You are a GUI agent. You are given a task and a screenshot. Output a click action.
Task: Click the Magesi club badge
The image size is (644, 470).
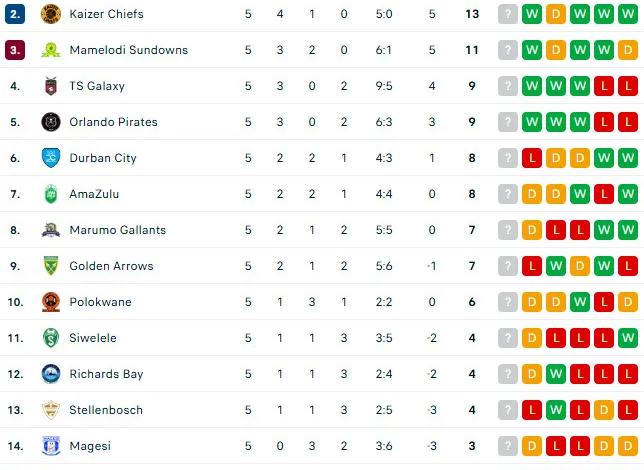[x=51, y=446]
